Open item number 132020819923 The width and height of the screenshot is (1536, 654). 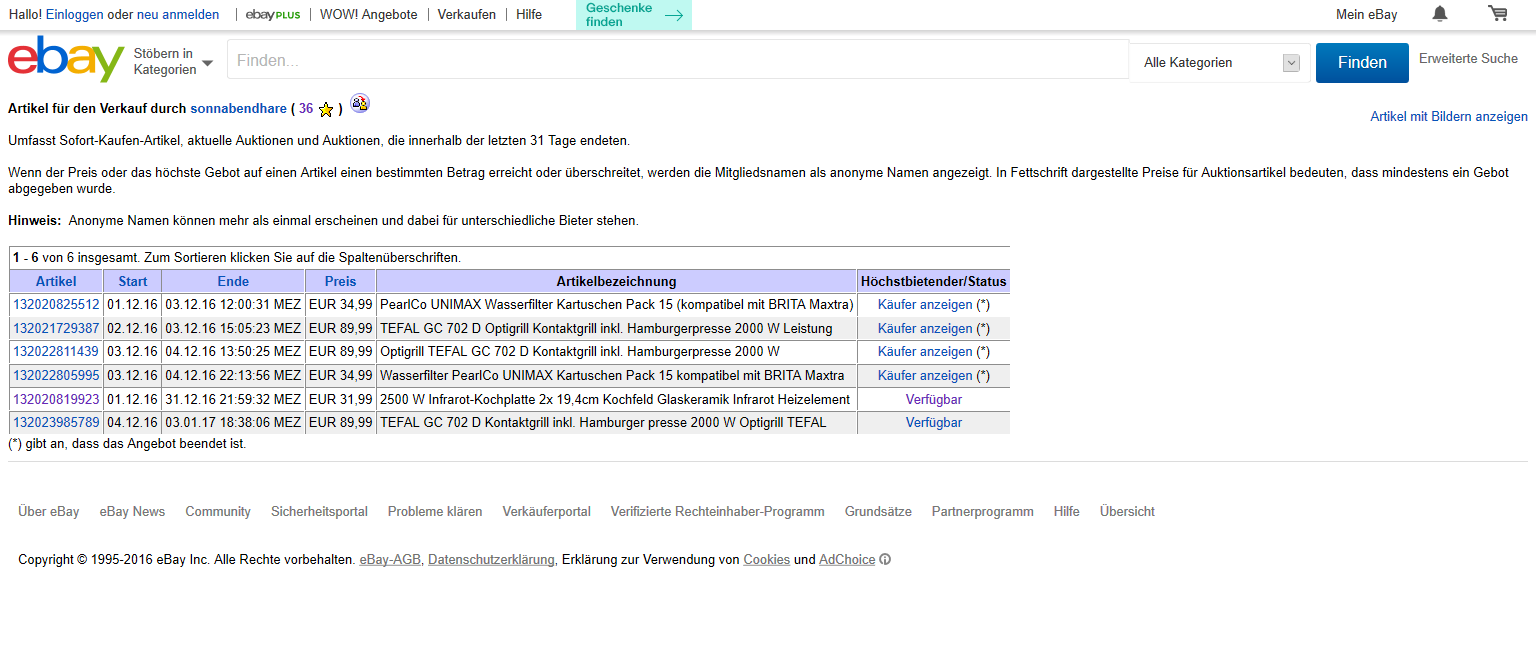click(56, 399)
